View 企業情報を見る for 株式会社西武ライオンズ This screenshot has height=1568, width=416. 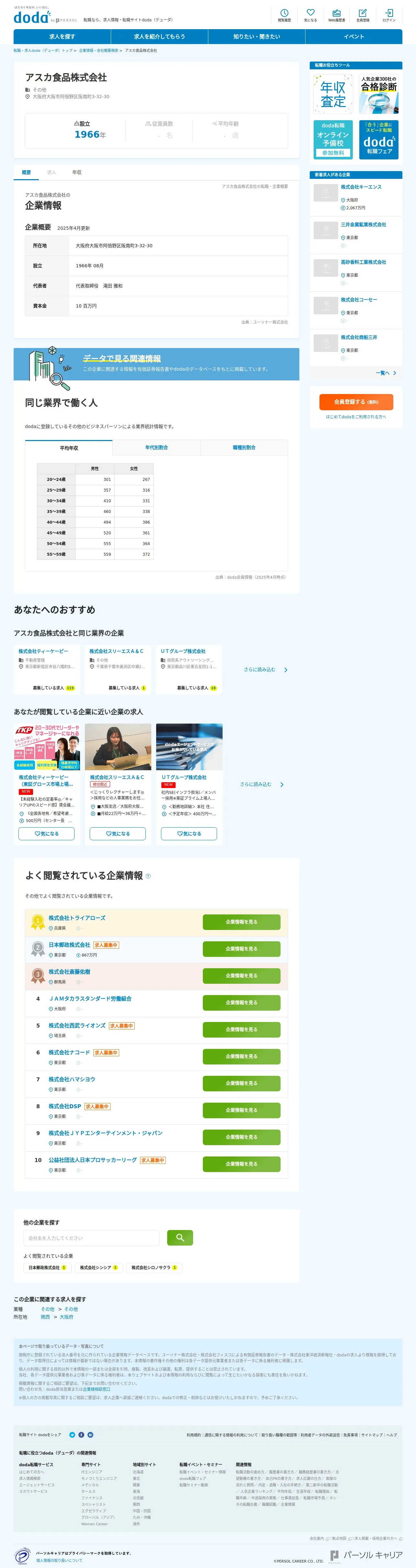click(241, 1029)
